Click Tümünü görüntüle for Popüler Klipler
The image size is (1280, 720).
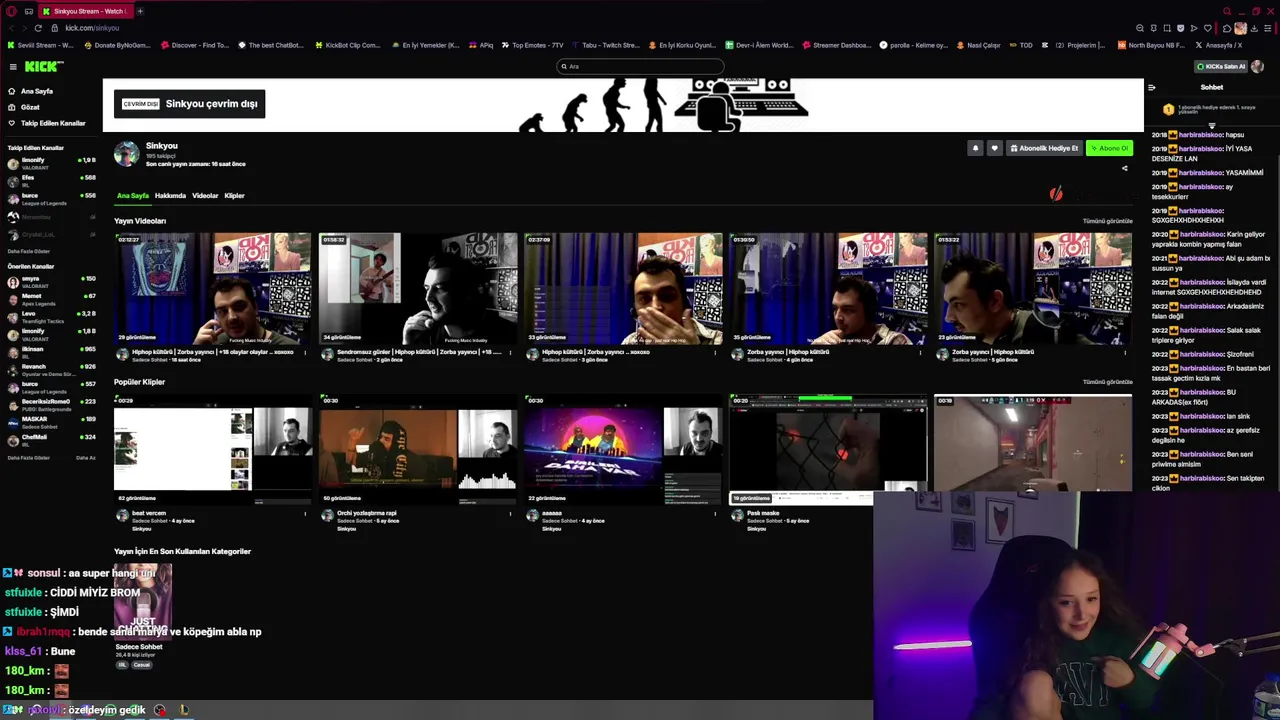[1107, 382]
